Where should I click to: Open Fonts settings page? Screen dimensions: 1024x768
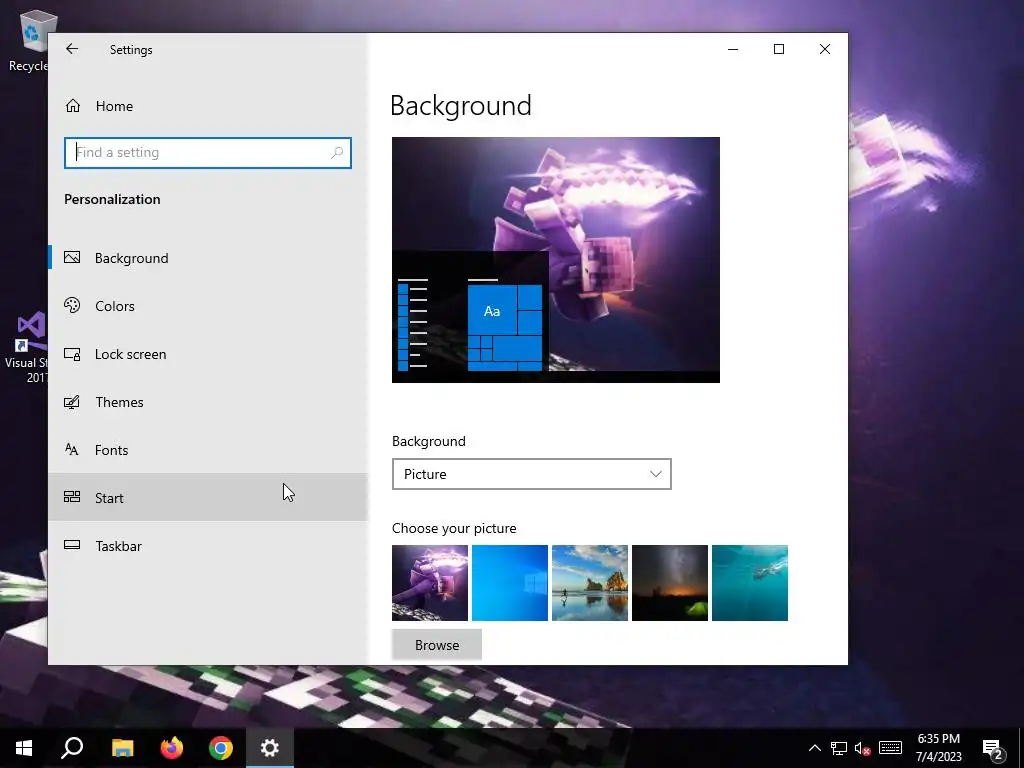pos(208,450)
